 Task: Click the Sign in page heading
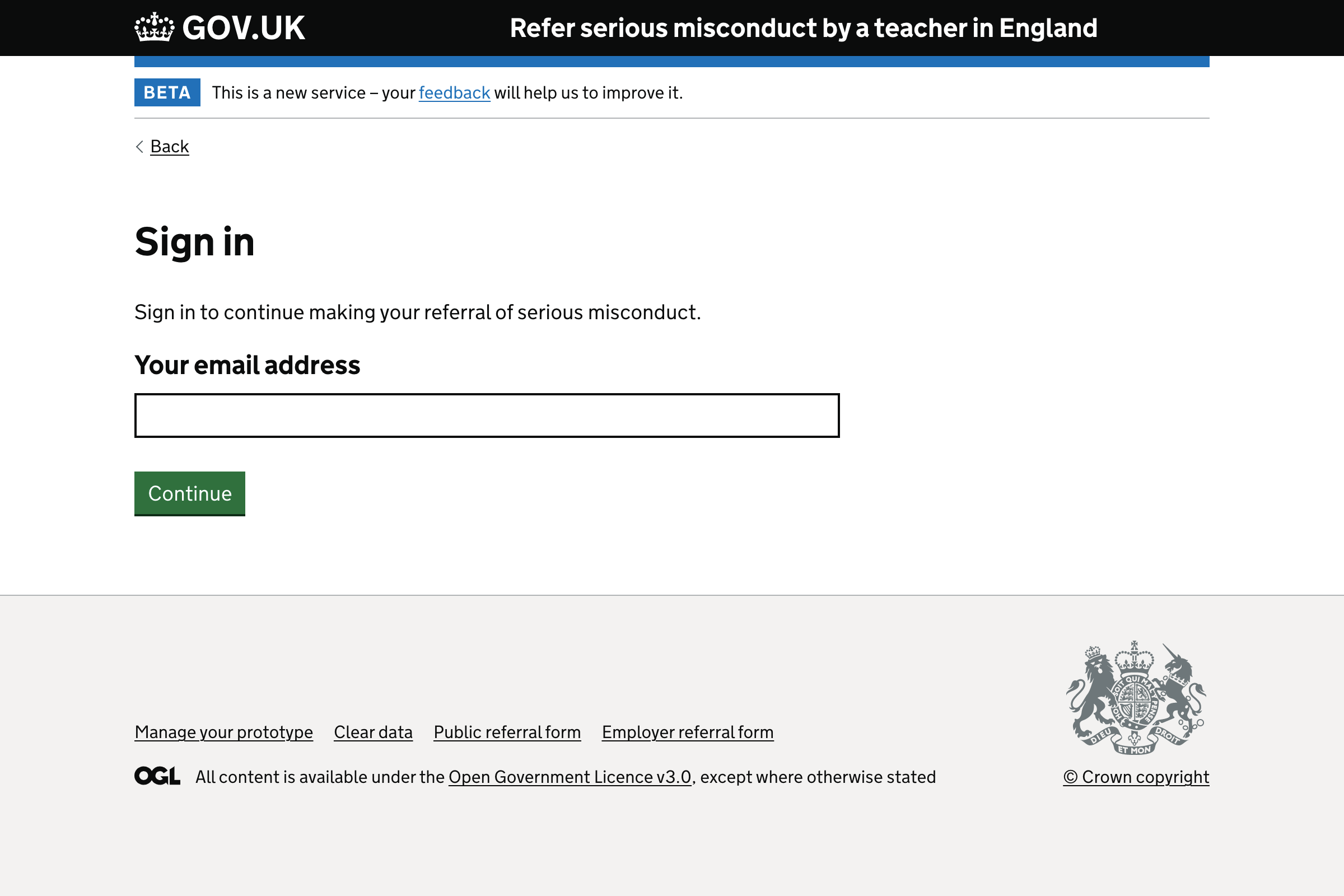(194, 242)
